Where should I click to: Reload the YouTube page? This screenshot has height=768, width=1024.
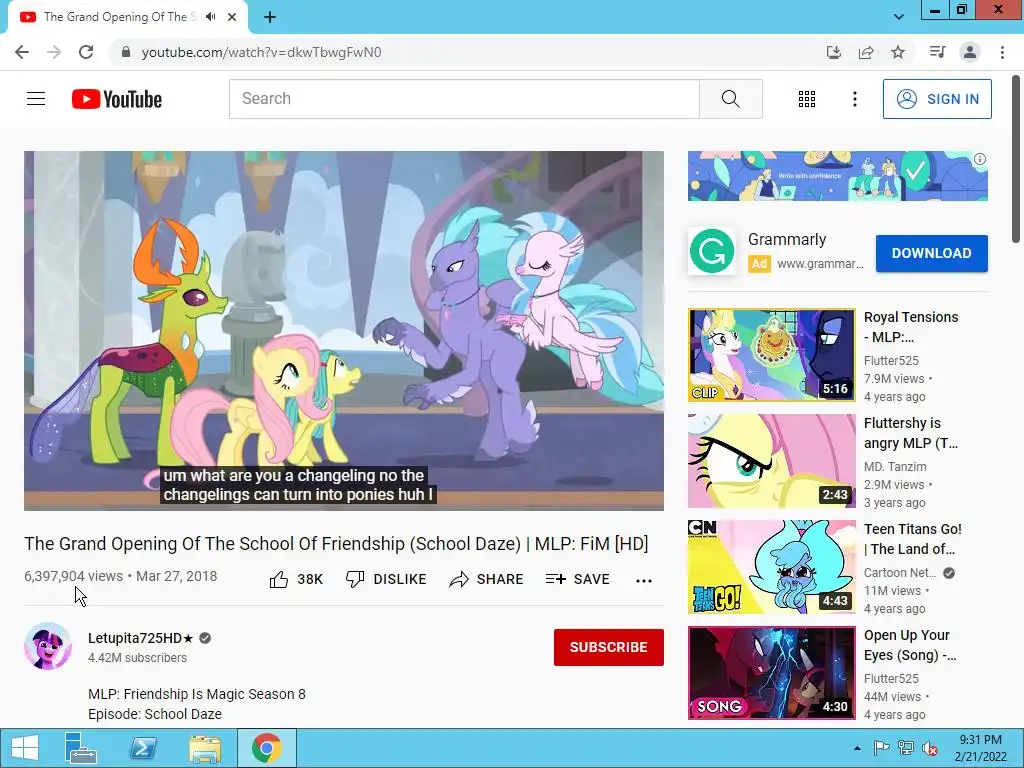(86, 52)
